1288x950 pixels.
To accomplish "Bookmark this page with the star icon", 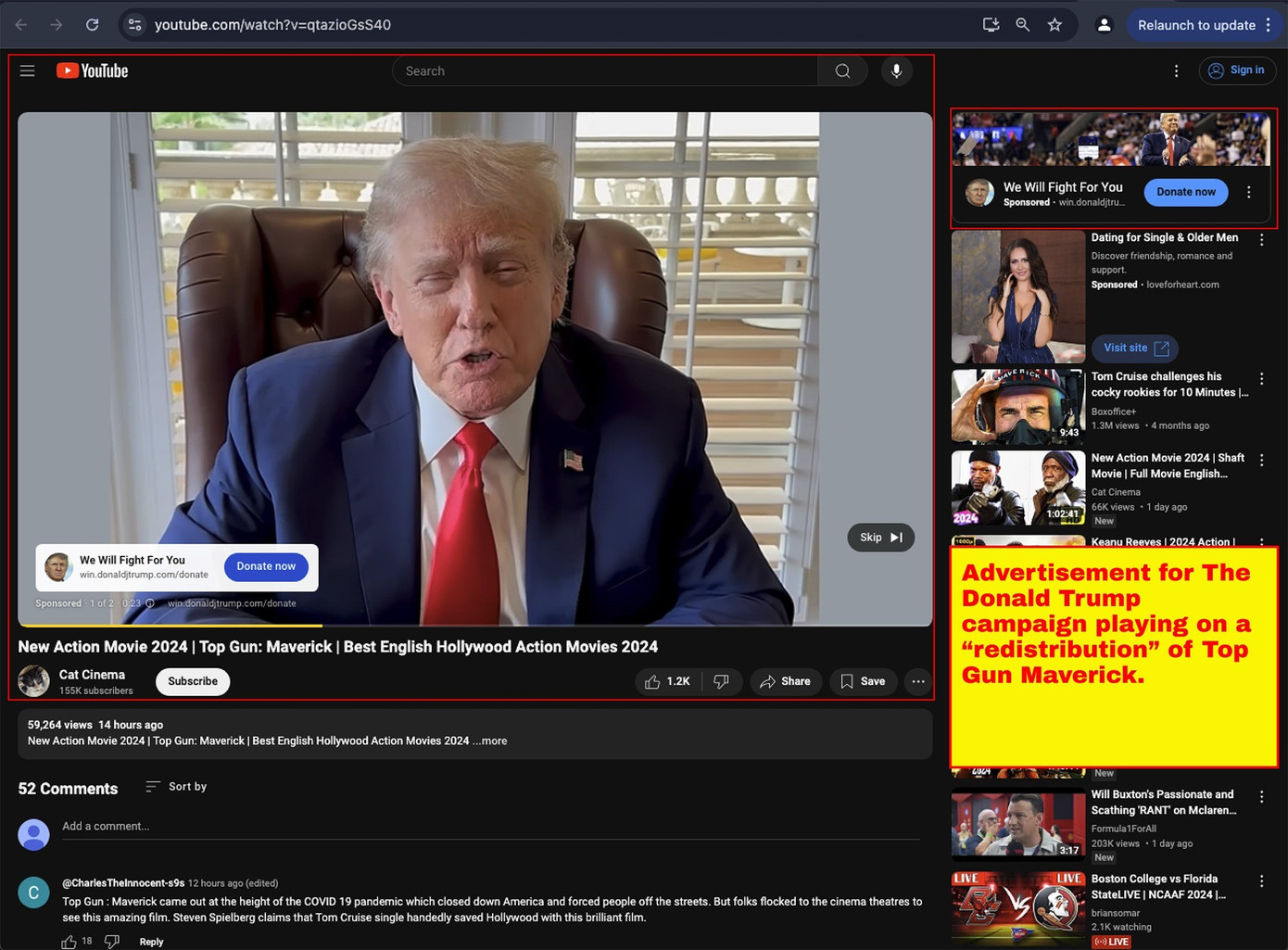I will click(1054, 25).
